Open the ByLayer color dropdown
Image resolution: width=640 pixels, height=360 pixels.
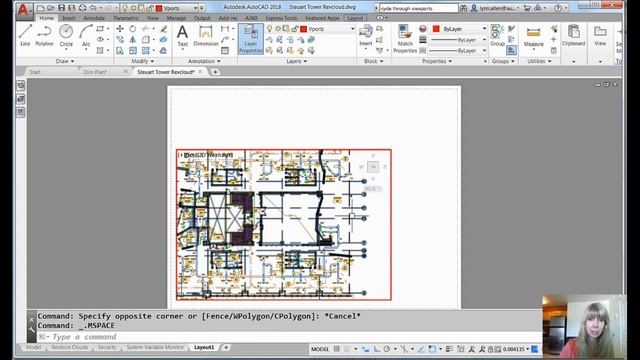click(x=484, y=29)
